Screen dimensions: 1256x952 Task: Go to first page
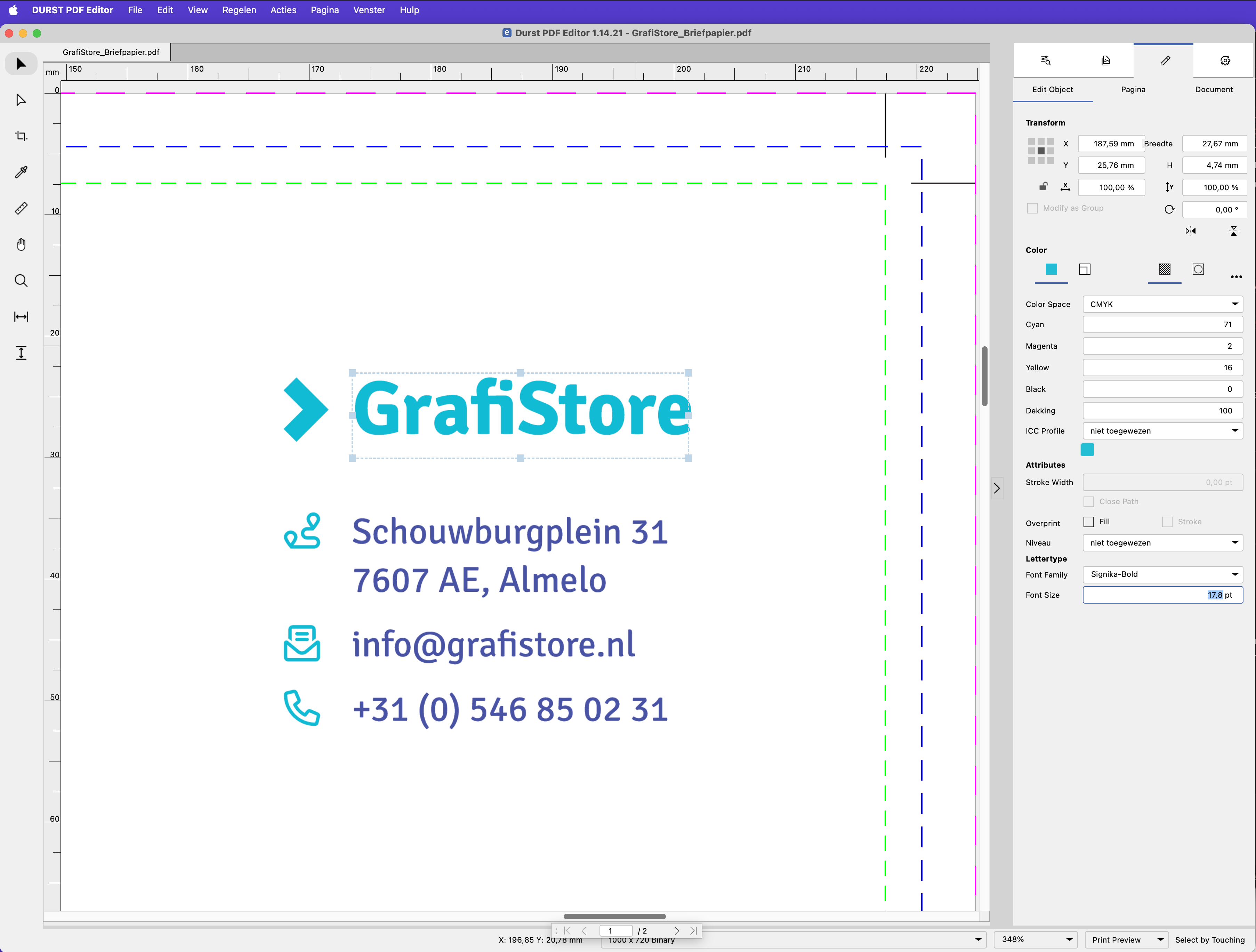point(567,930)
